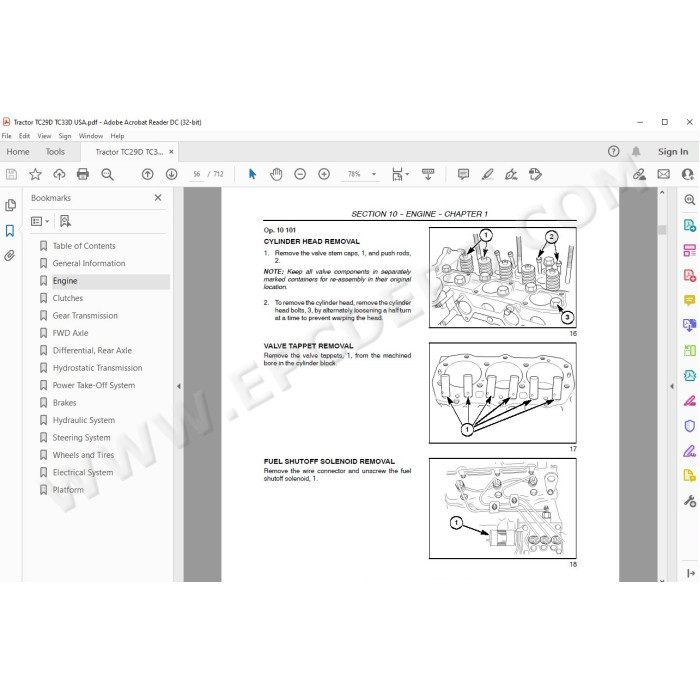The height and width of the screenshot is (700, 700).
Task: Click the upload to cloud icon
Action: pyautogui.click(x=59, y=174)
